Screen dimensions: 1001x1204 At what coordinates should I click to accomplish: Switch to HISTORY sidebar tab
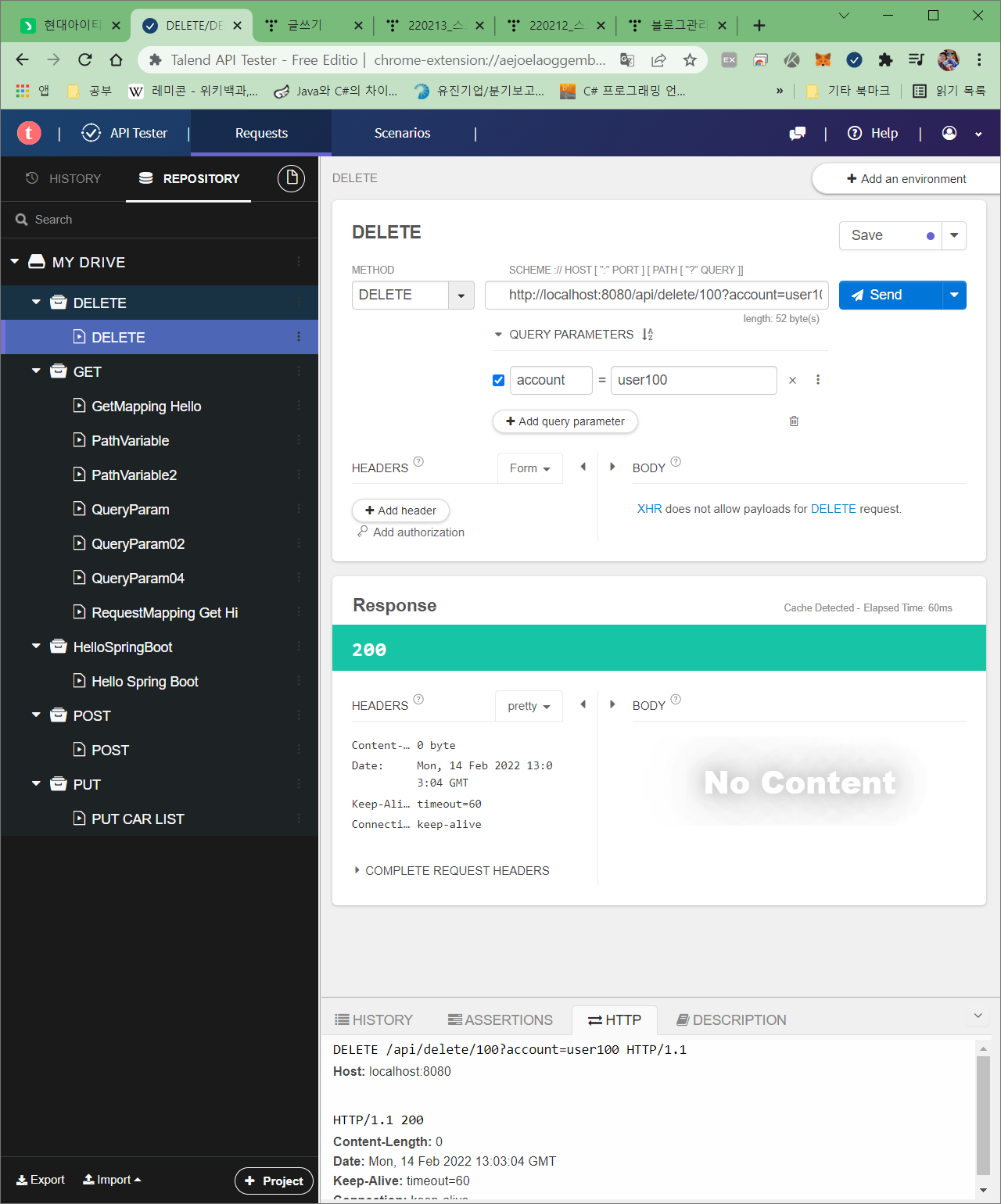click(63, 178)
